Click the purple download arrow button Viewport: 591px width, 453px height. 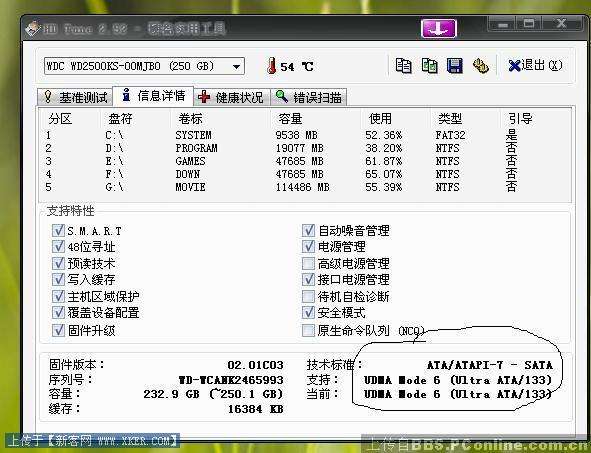(438, 28)
